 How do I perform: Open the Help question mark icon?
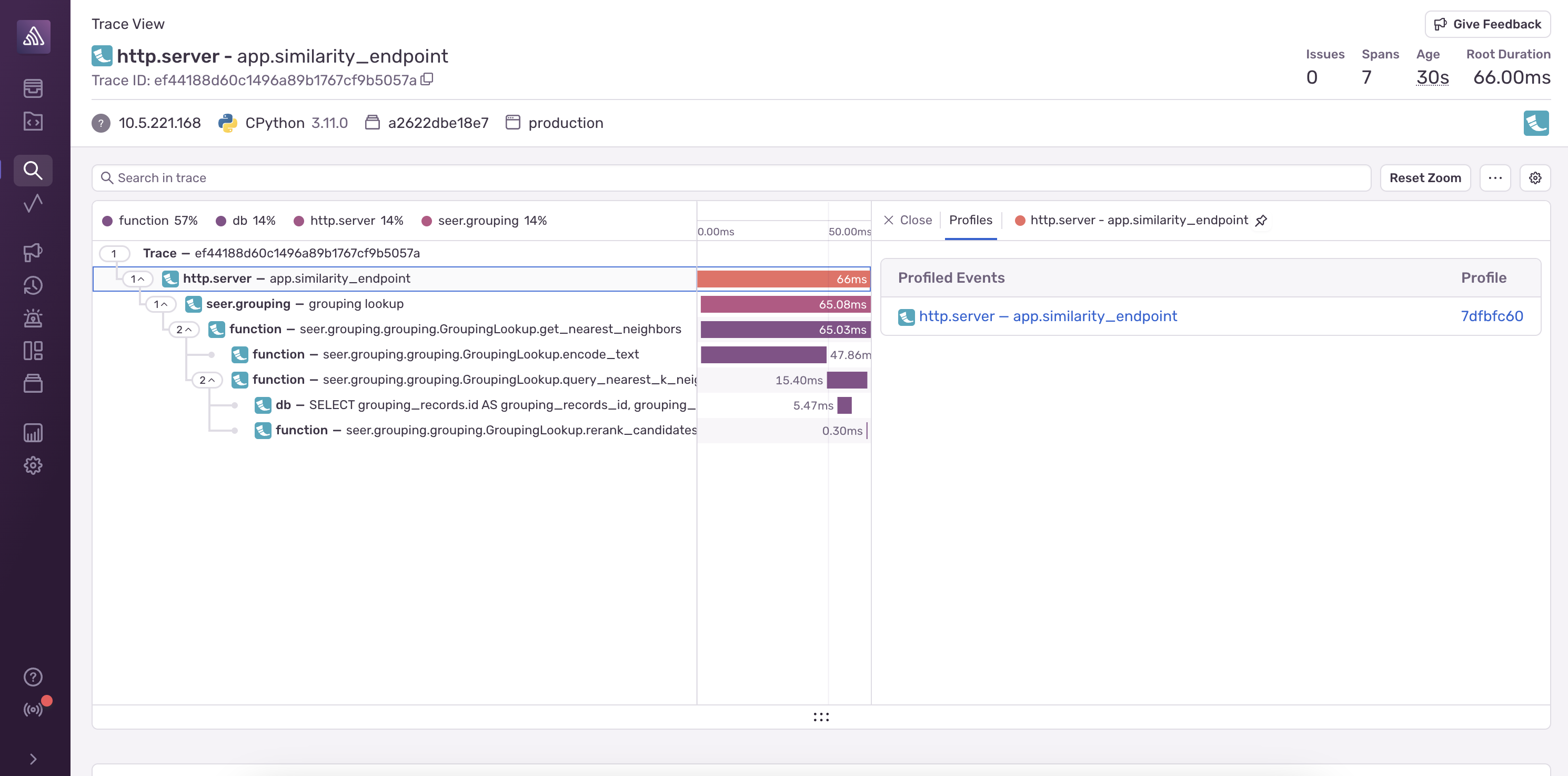tap(33, 676)
